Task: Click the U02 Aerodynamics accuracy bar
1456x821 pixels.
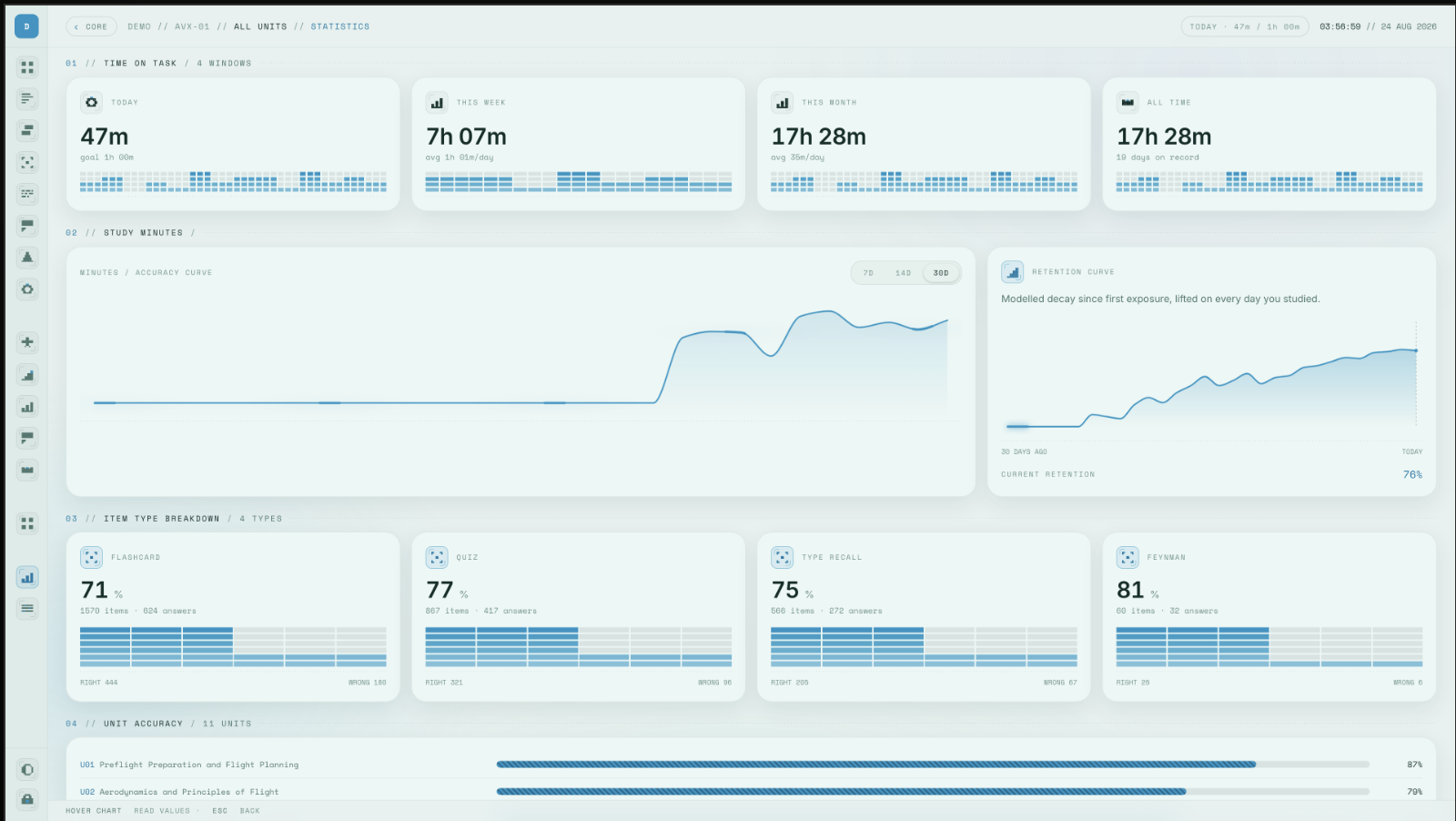Action: coord(933,792)
